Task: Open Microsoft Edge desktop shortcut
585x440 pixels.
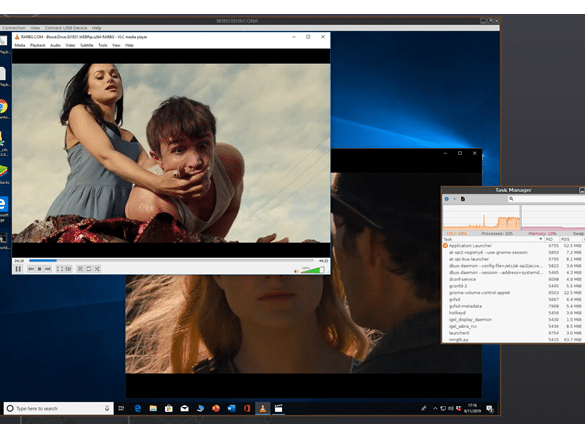Action: 4,209
